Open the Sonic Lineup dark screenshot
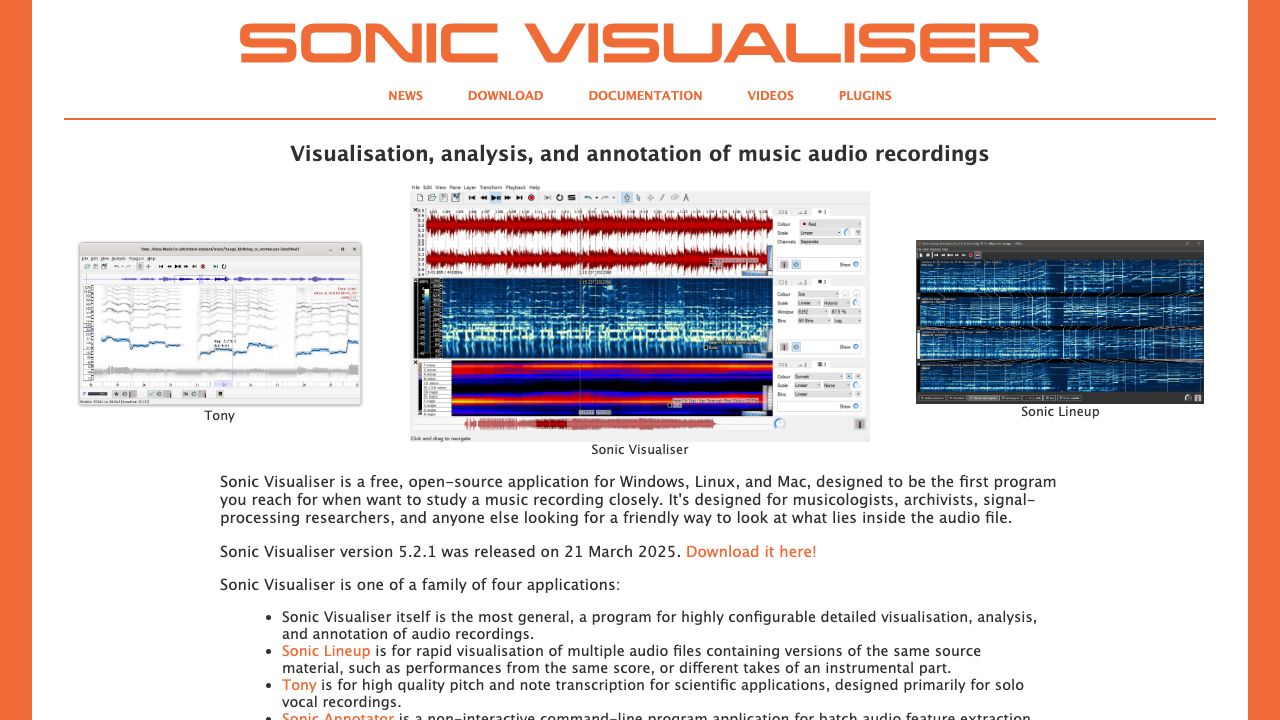The image size is (1280, 720). point(1060,322)
